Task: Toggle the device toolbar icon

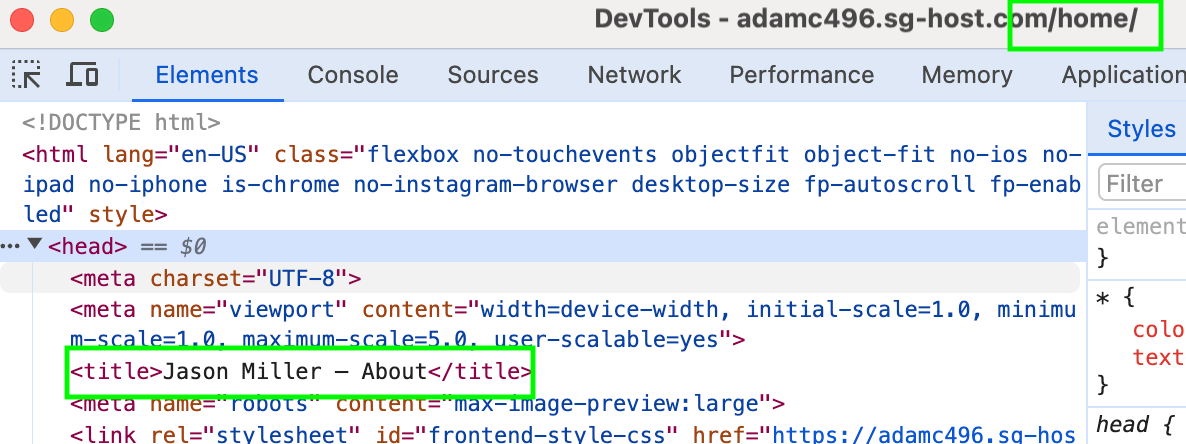Action: click(82, 75)
